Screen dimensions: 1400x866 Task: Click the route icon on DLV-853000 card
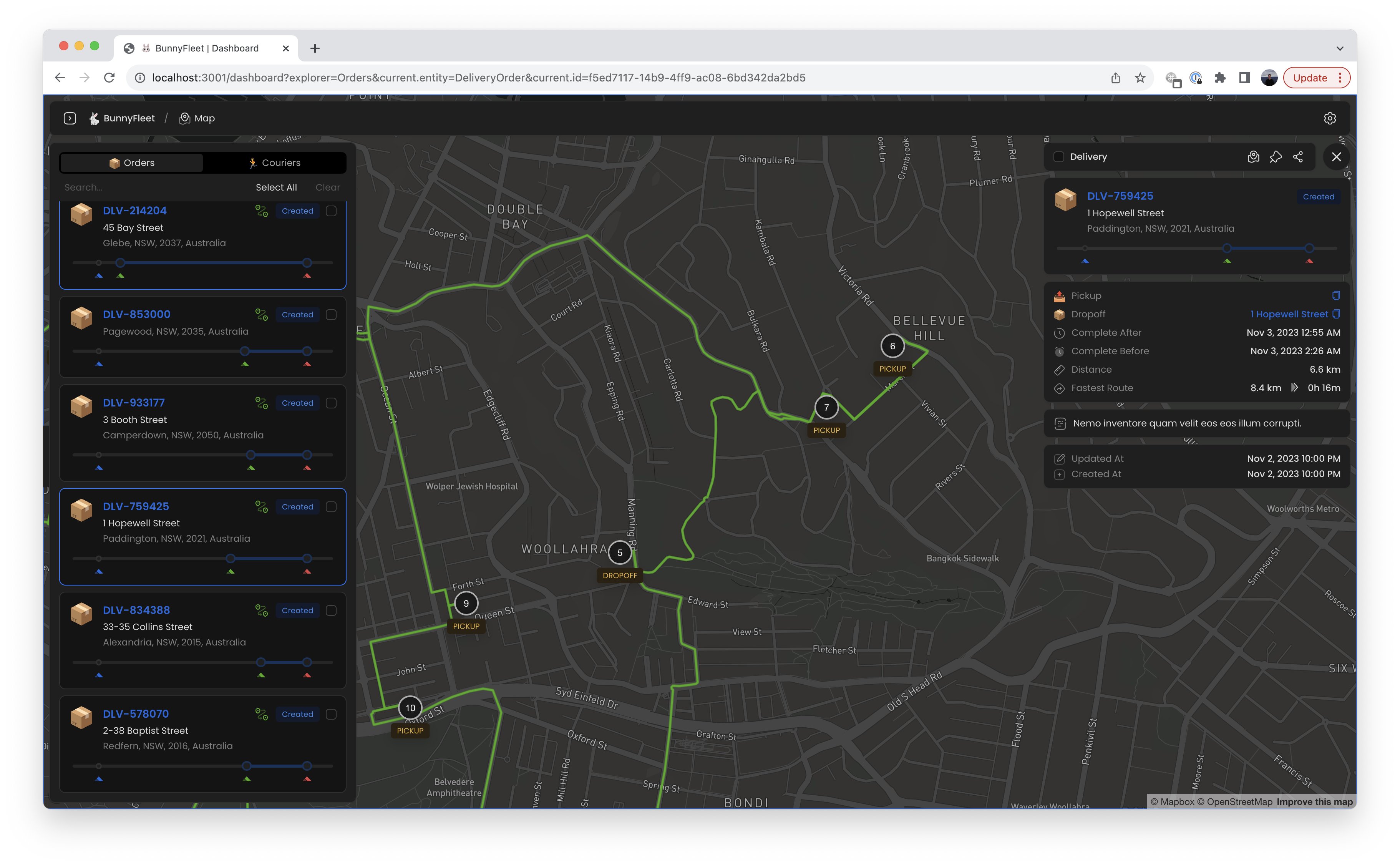click(x=262, y=314)
